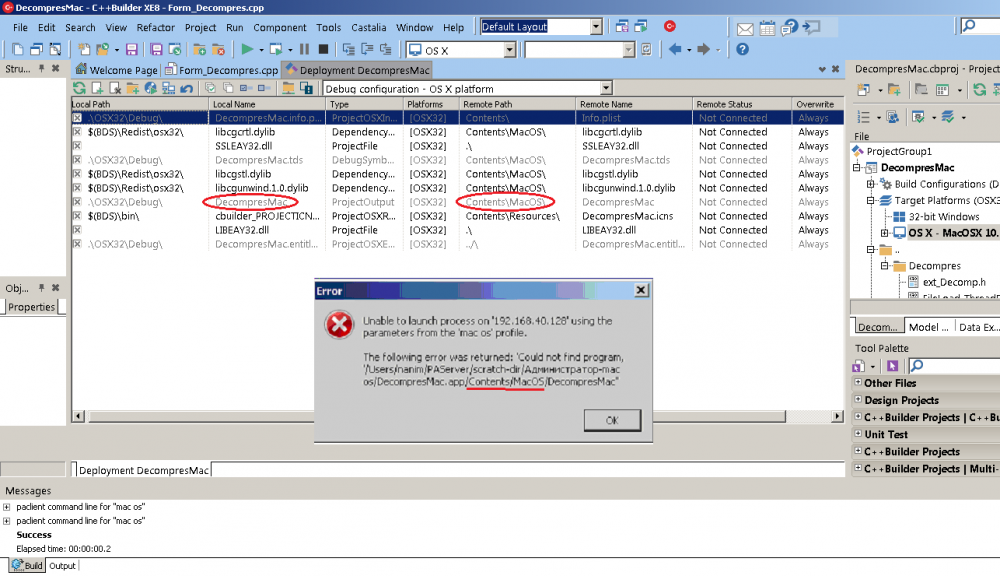
Task: Click the Local Name column header
Action: click(x=267, y=104)
